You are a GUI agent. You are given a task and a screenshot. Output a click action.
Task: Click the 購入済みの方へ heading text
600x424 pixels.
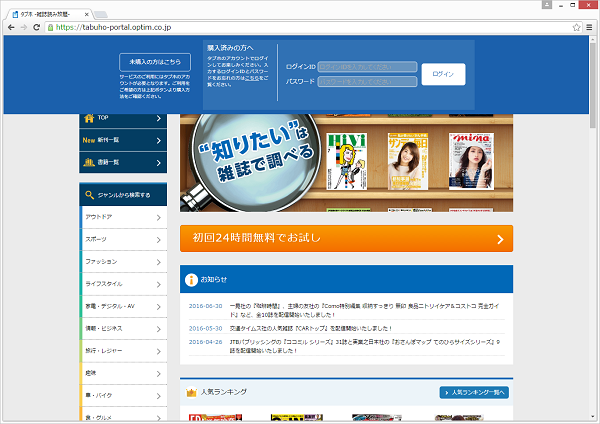[x=230, y=48]
